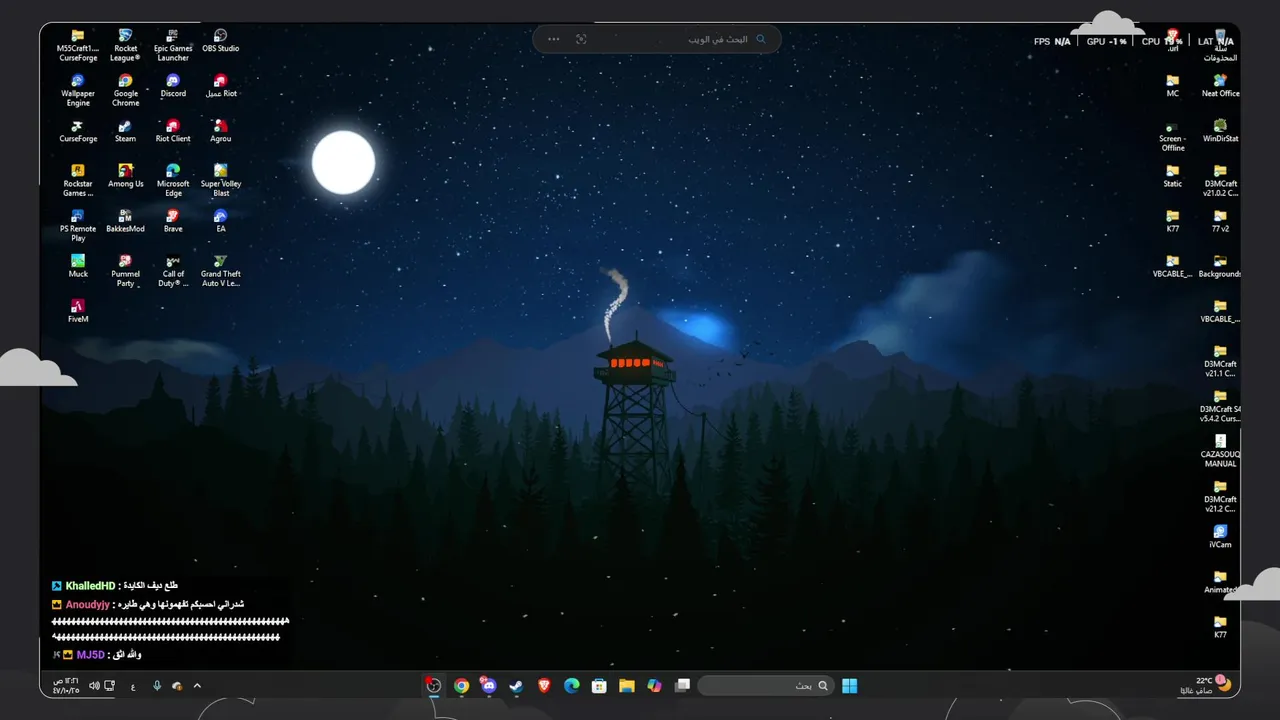Select the Among Us desktop icon
The height and width of the screenshot is (720, 1280).
[x=125, y=176]
